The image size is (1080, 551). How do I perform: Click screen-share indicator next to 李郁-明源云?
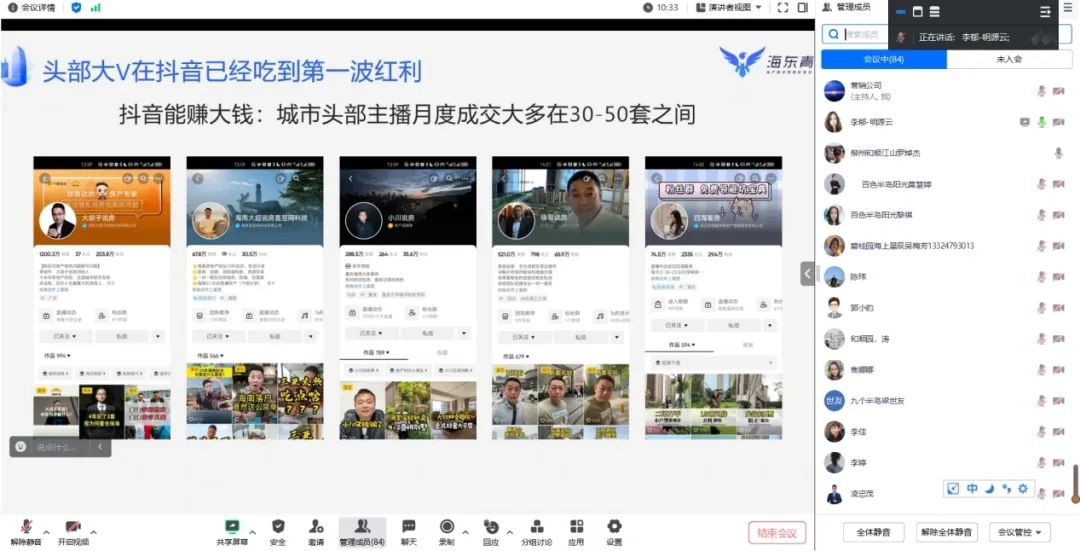1025,122
